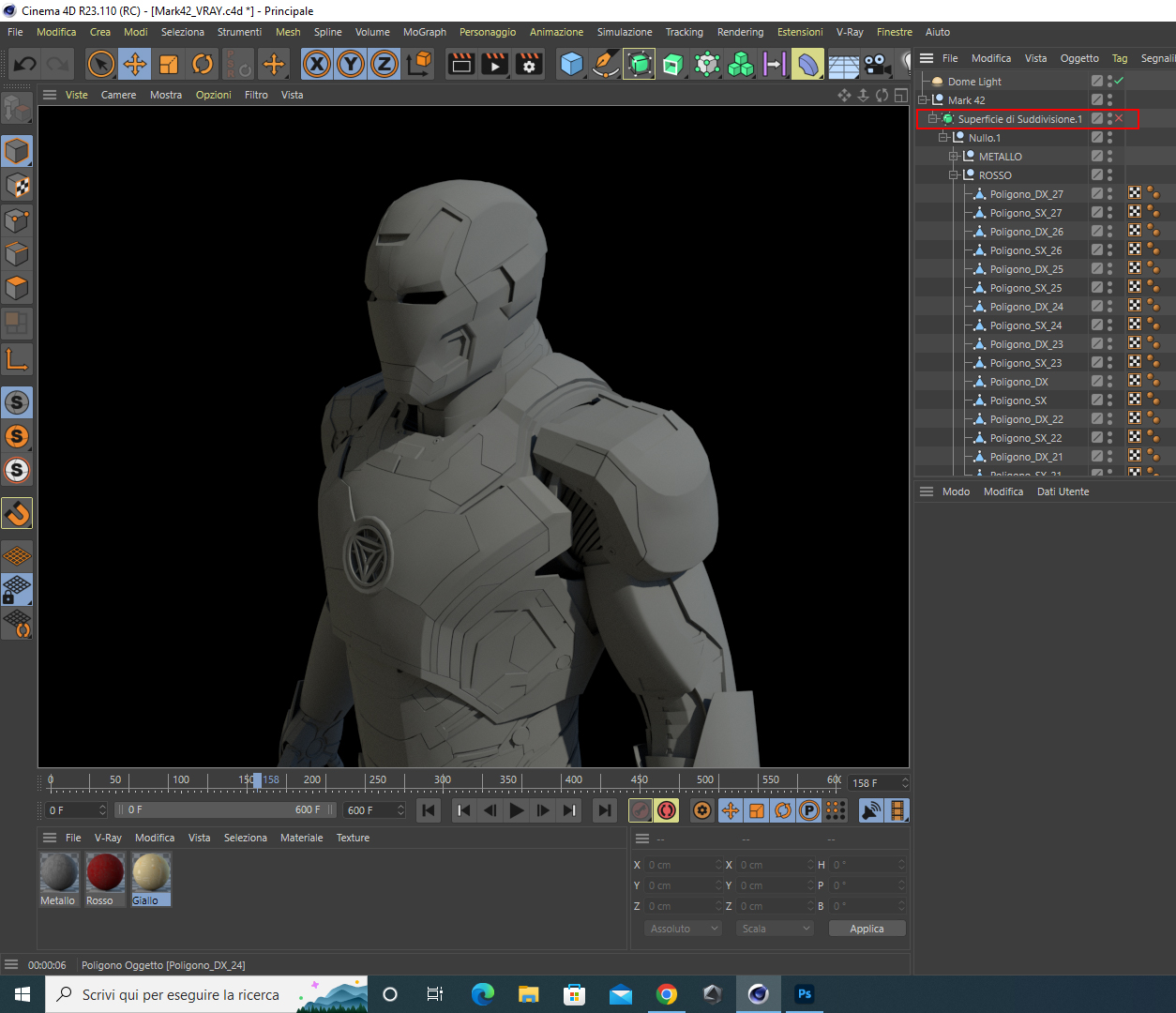1176x1013 pixels.
Task: Select the Spline Pen tool
Action: coord(605,65)
